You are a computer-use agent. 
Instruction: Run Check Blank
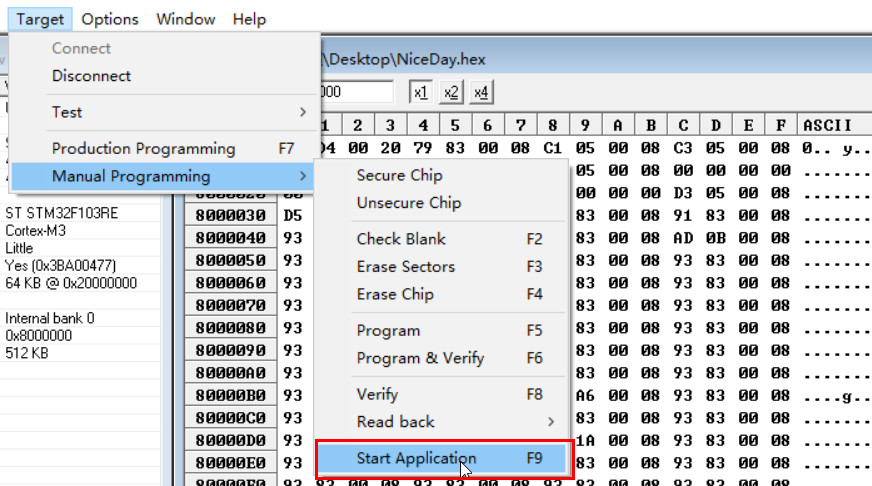point(442,239)
